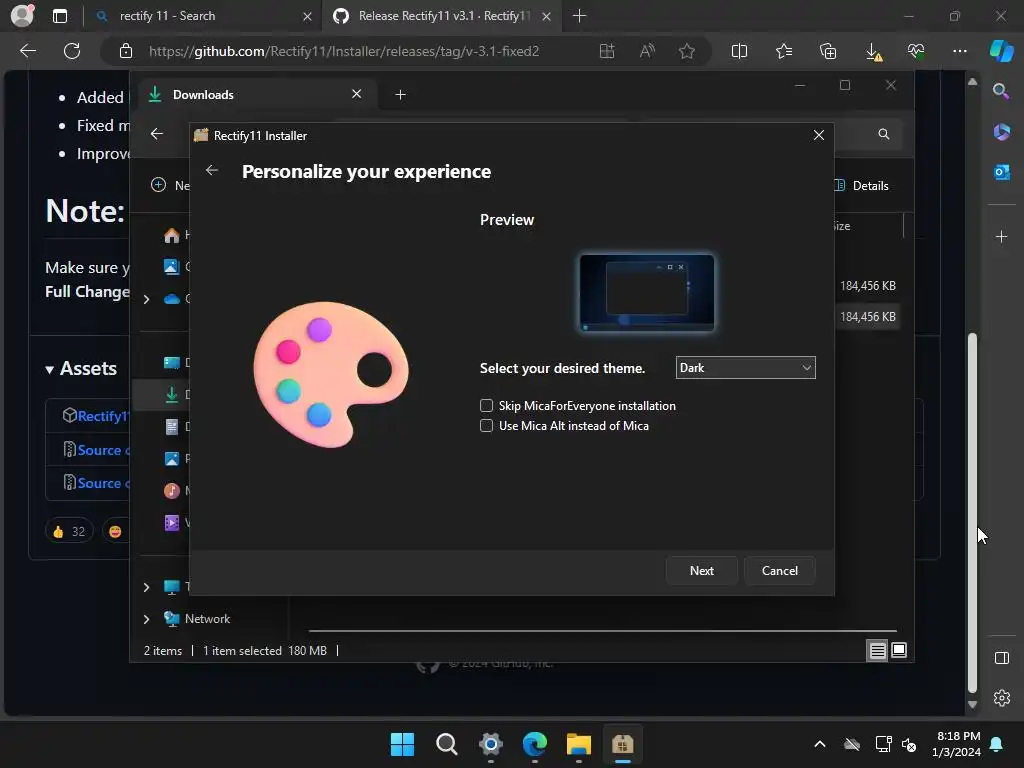
Task: Refresh the GitHub page
Action: point(72,51)
